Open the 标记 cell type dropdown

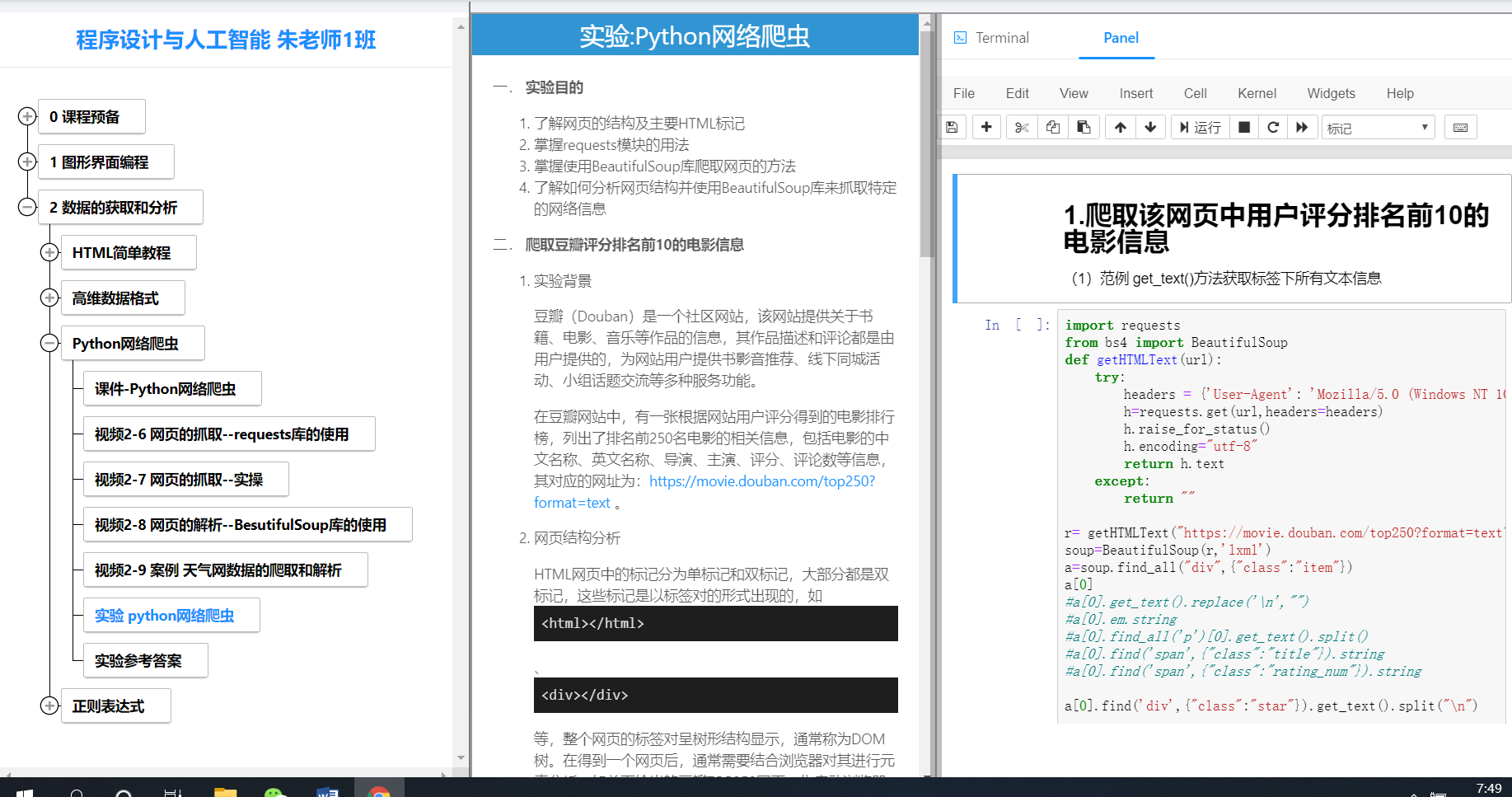coord(1378,128)
